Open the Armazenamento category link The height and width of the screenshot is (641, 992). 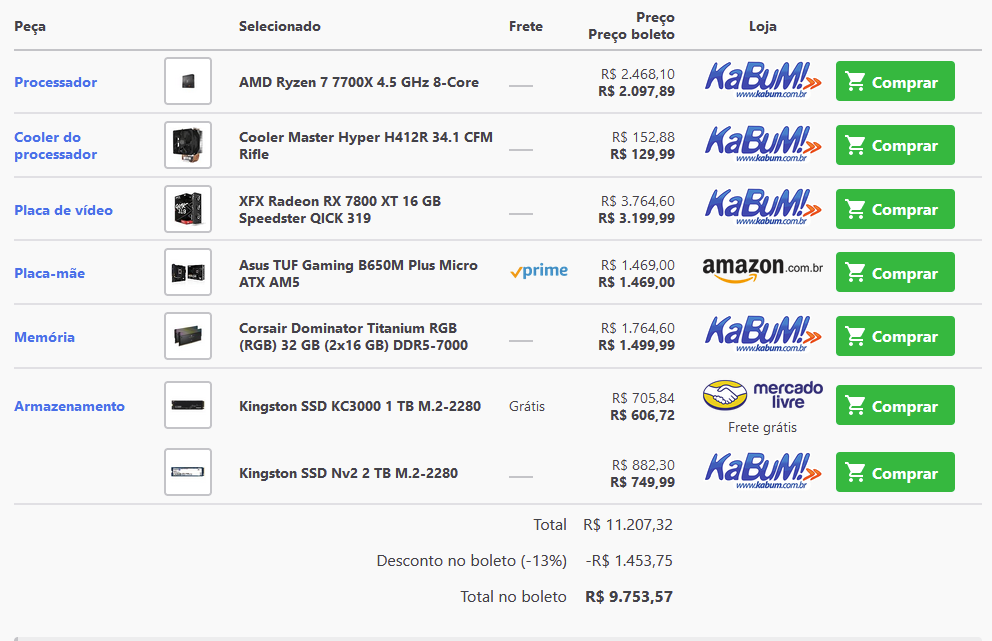pos(70,406)
